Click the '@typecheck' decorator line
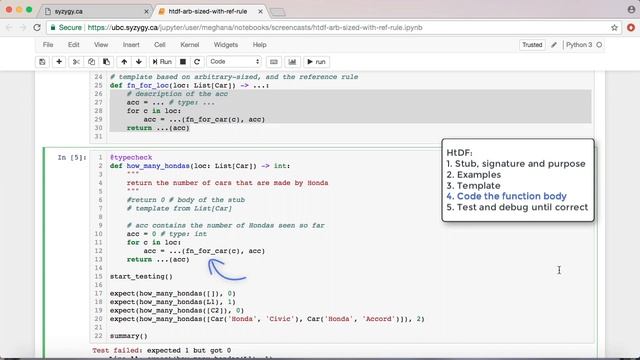This screenshot has height=360, width=640. (131, 158)
